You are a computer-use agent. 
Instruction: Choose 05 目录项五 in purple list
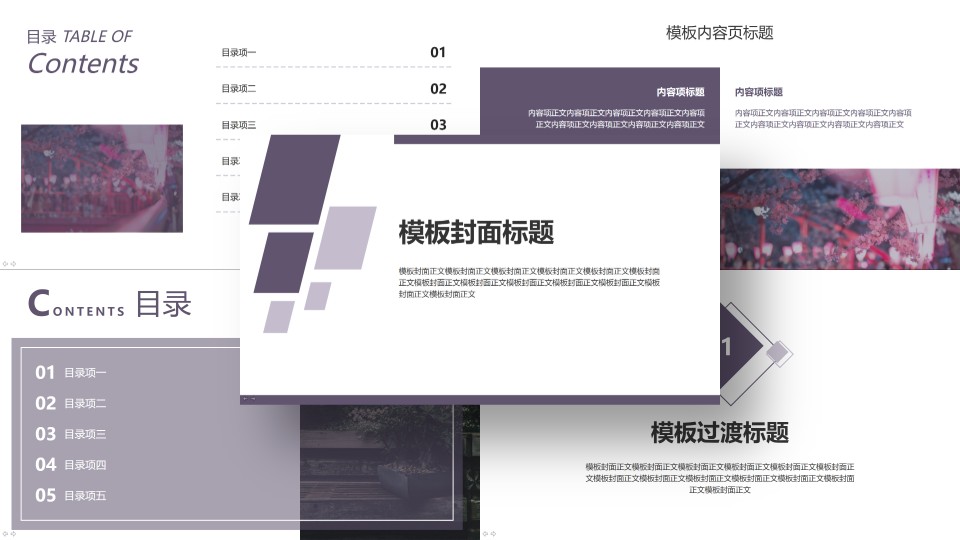tap(70, 495)
